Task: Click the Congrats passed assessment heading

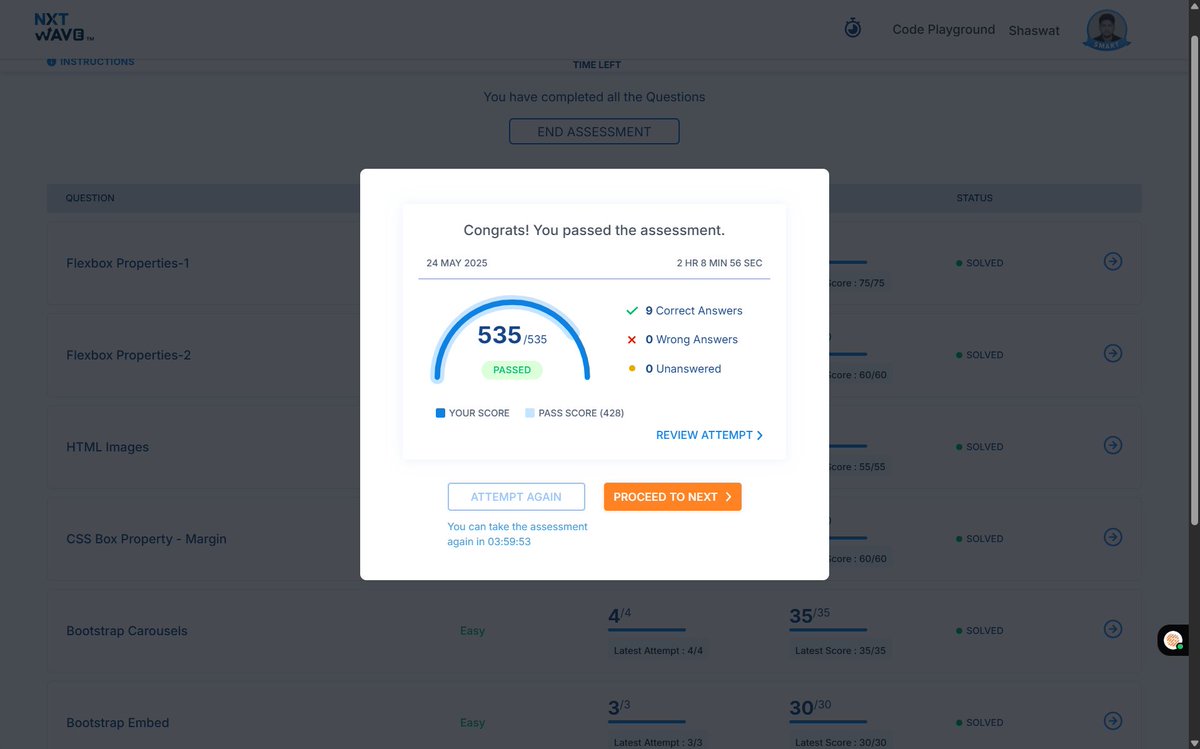Action: 594,230
